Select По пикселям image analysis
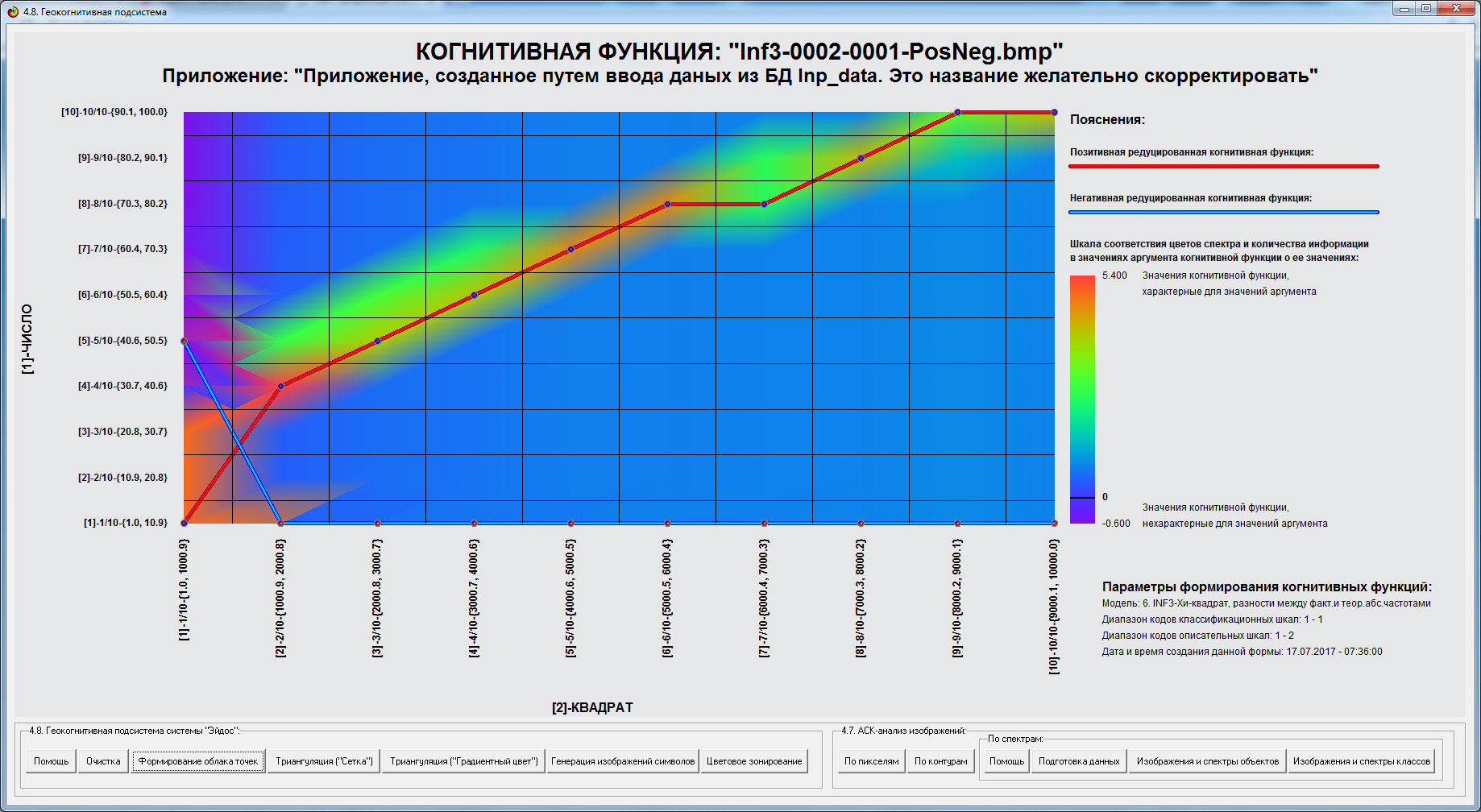Screen dimensions: 1481x812 870,760
